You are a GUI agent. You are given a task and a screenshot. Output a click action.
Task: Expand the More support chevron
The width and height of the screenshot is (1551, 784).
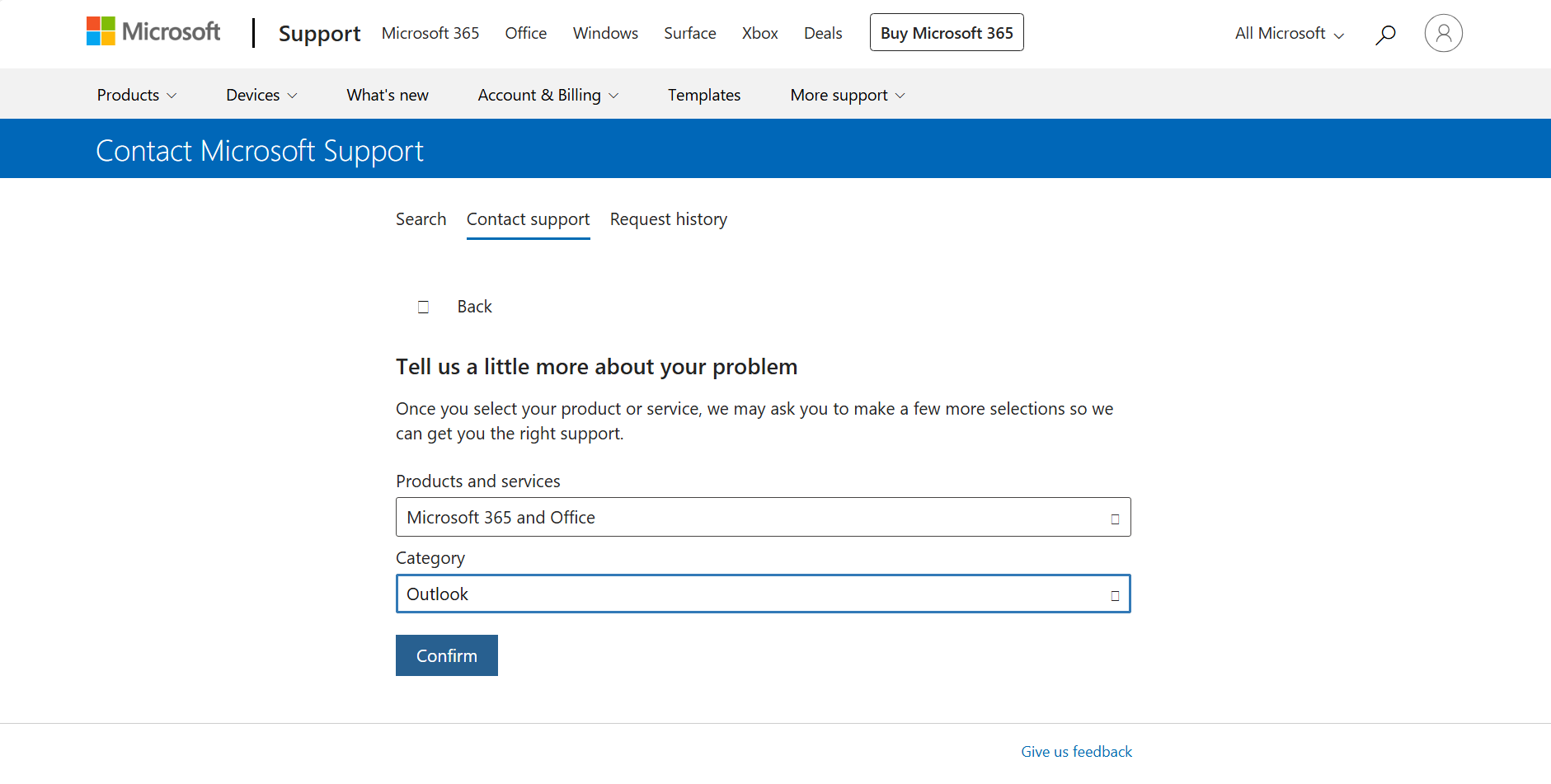pyautogui.click(x=900, y=95)
